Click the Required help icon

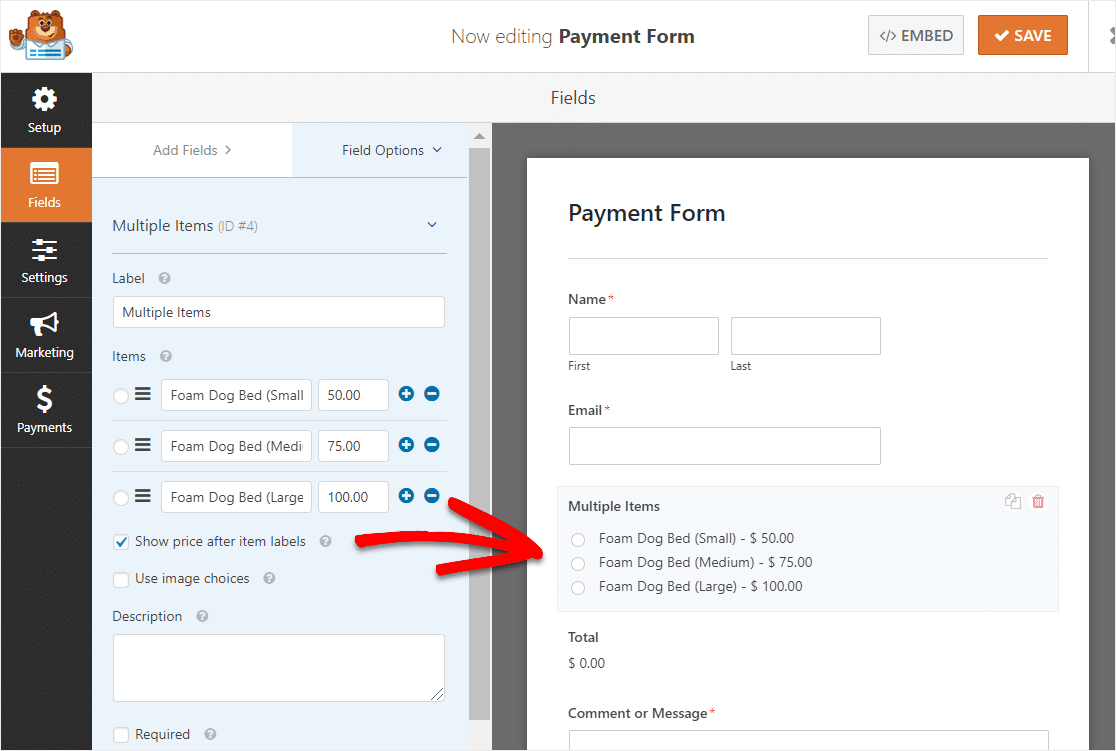point(210,734)
